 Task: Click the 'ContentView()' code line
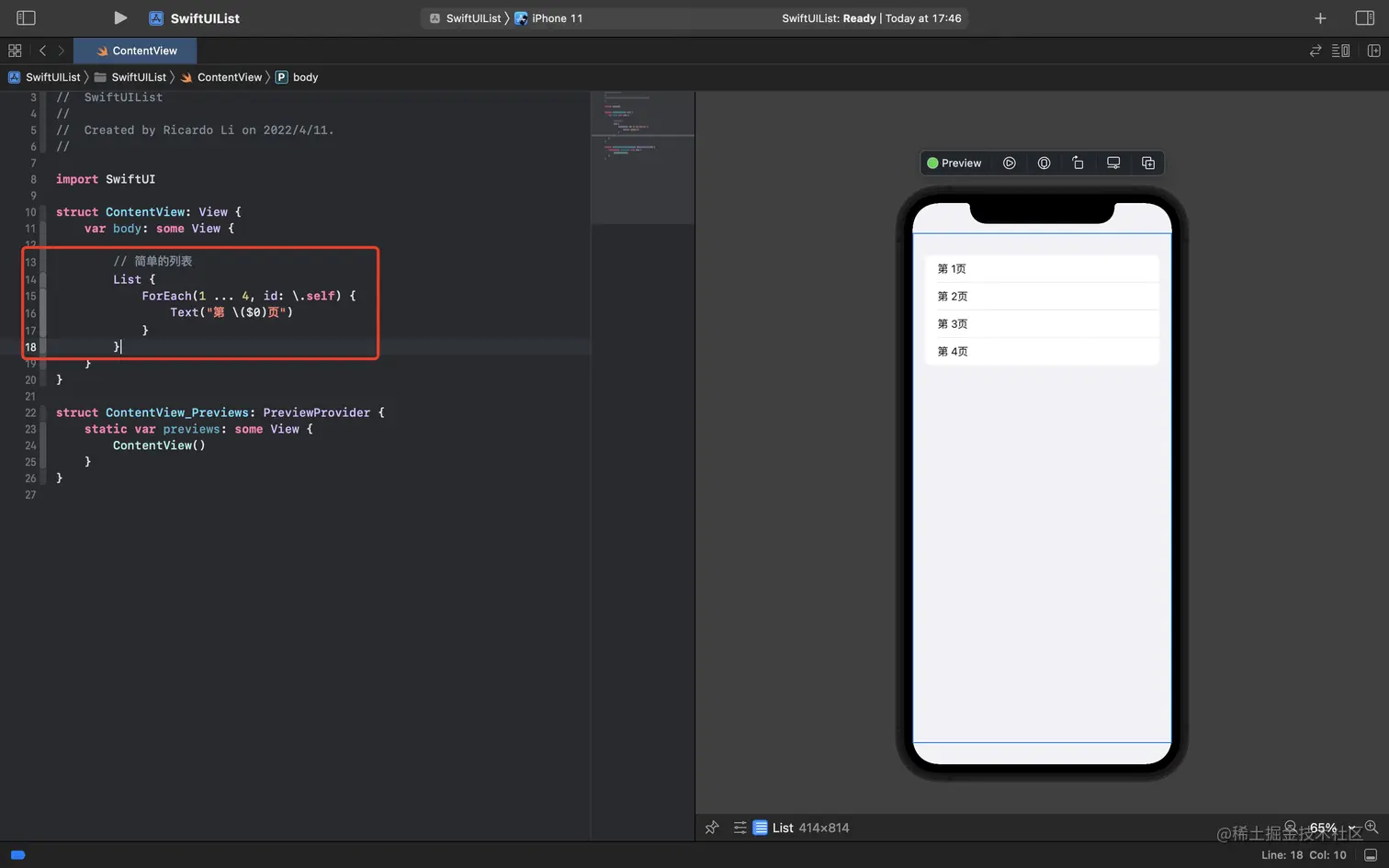click(x=159, y=445)
